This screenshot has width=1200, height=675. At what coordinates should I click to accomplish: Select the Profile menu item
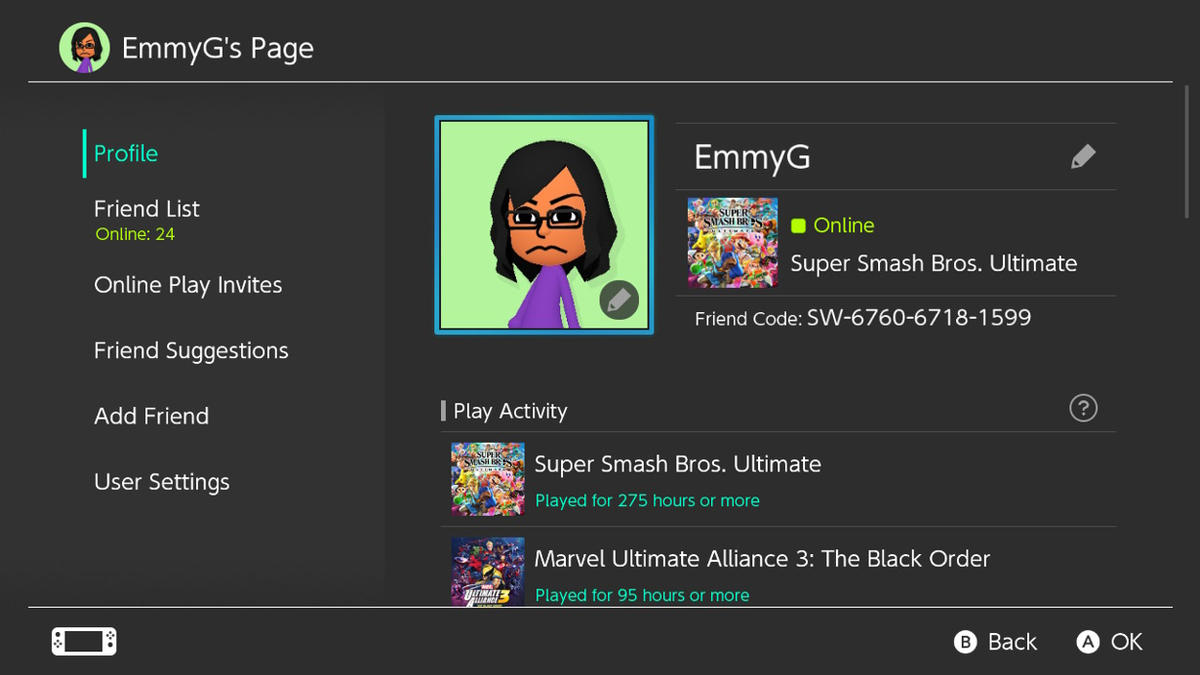(126, 153)
